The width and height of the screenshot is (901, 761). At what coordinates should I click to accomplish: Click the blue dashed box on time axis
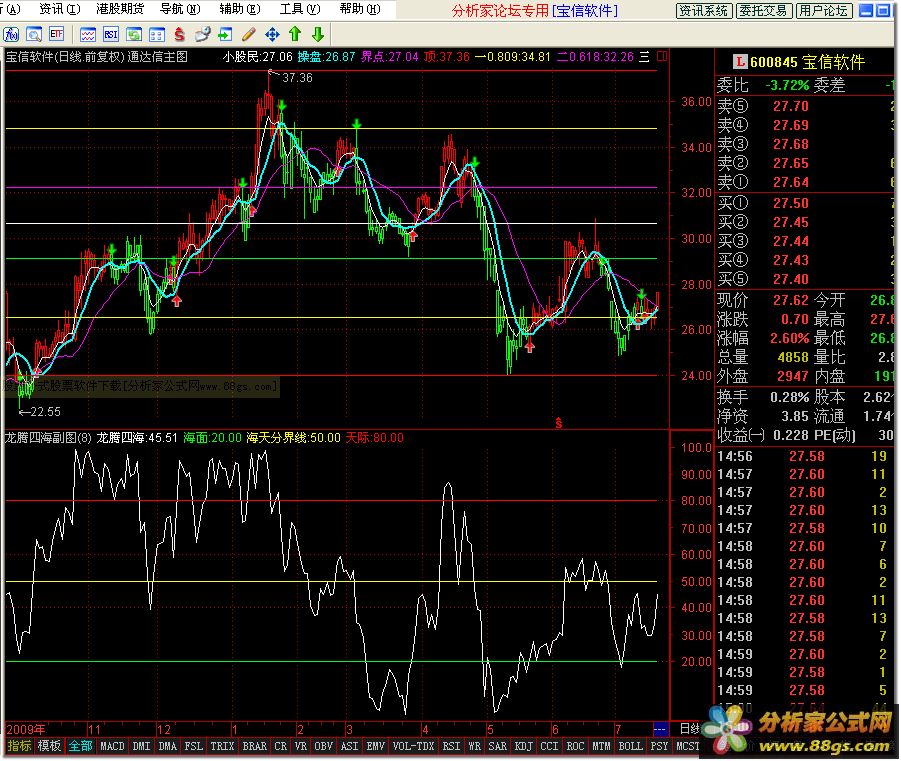pos(661,729)
